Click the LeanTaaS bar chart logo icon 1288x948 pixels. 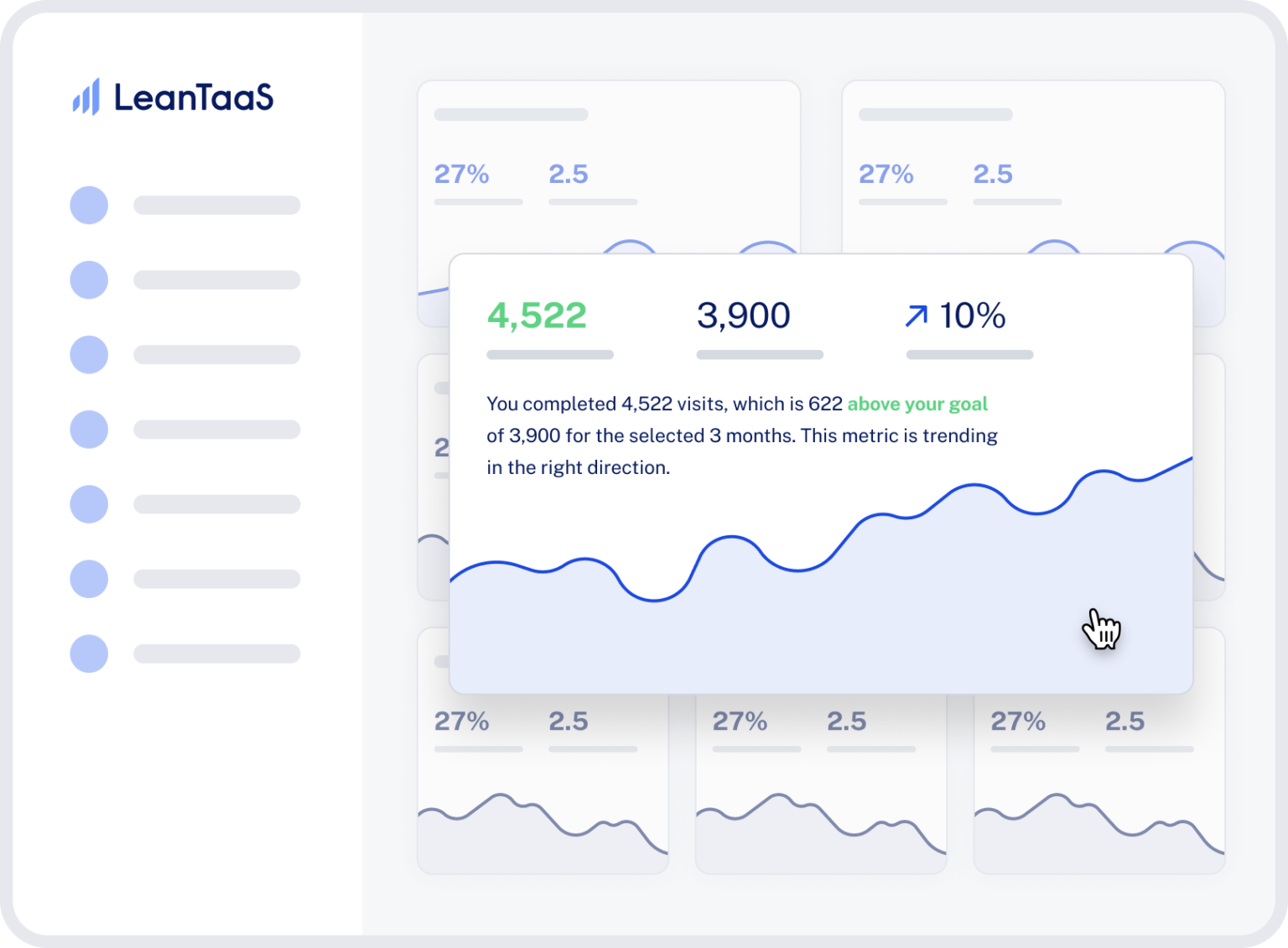coord(86,97)
